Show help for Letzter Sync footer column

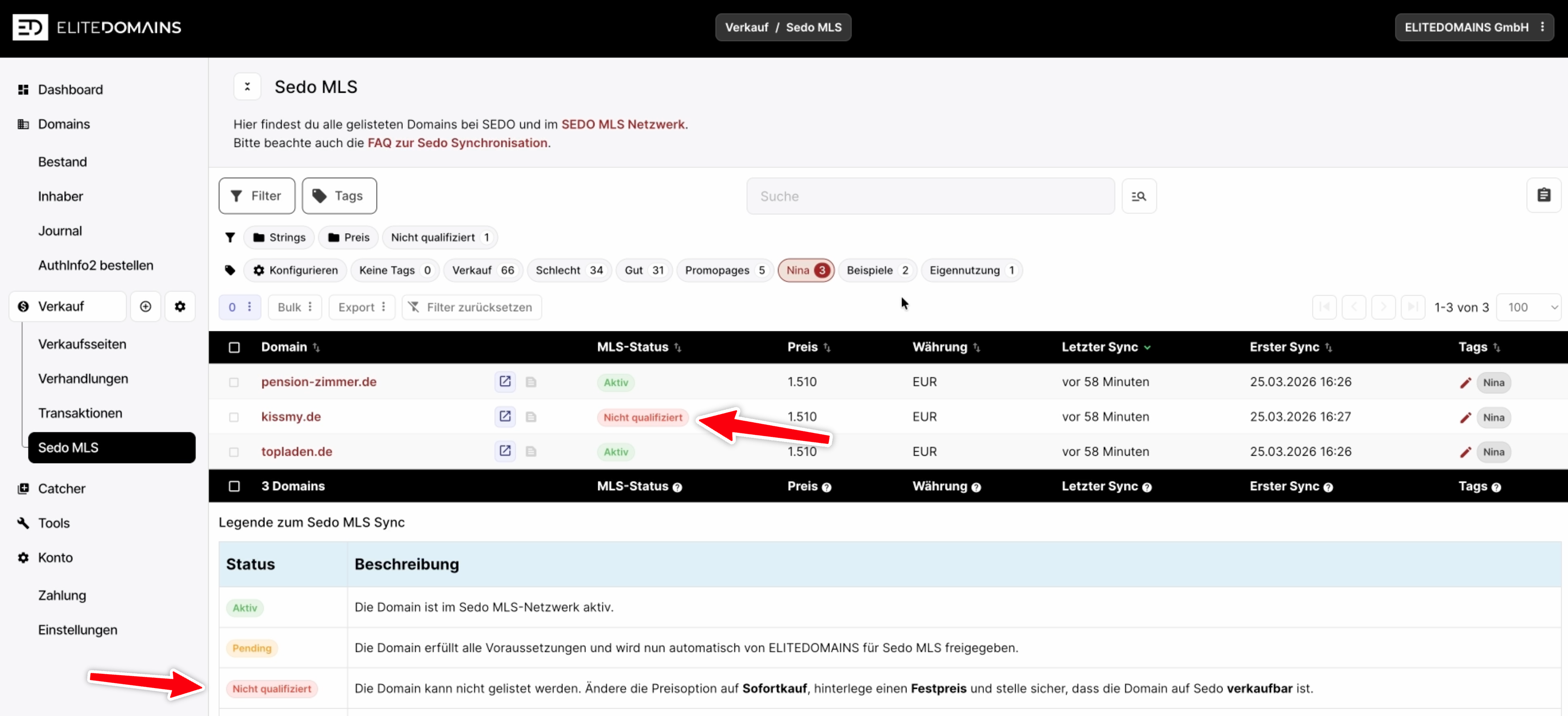click(1147, 487)
